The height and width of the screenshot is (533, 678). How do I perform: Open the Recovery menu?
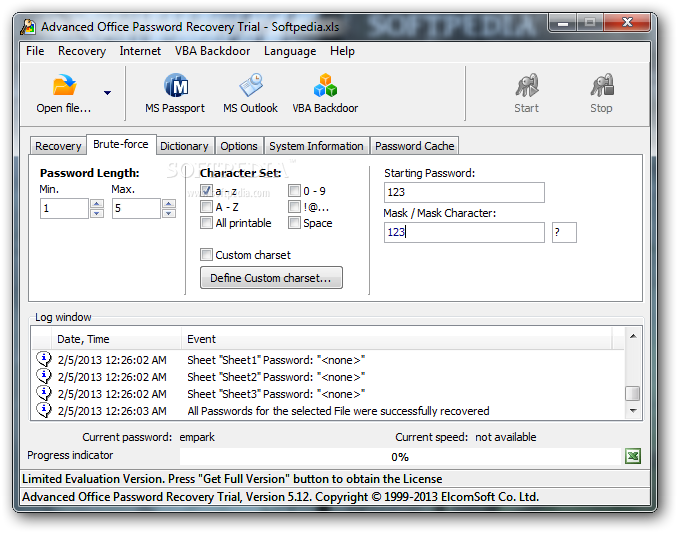82,51
